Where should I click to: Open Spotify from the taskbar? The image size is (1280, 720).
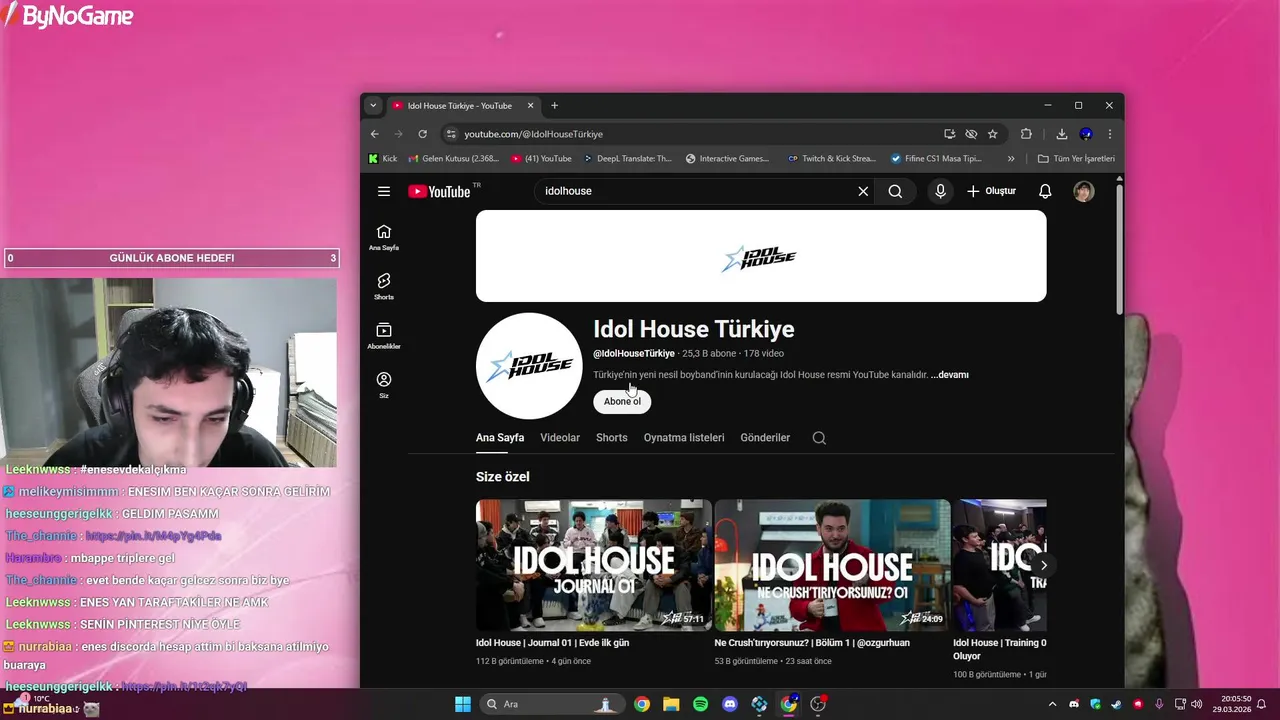(701, 704)
